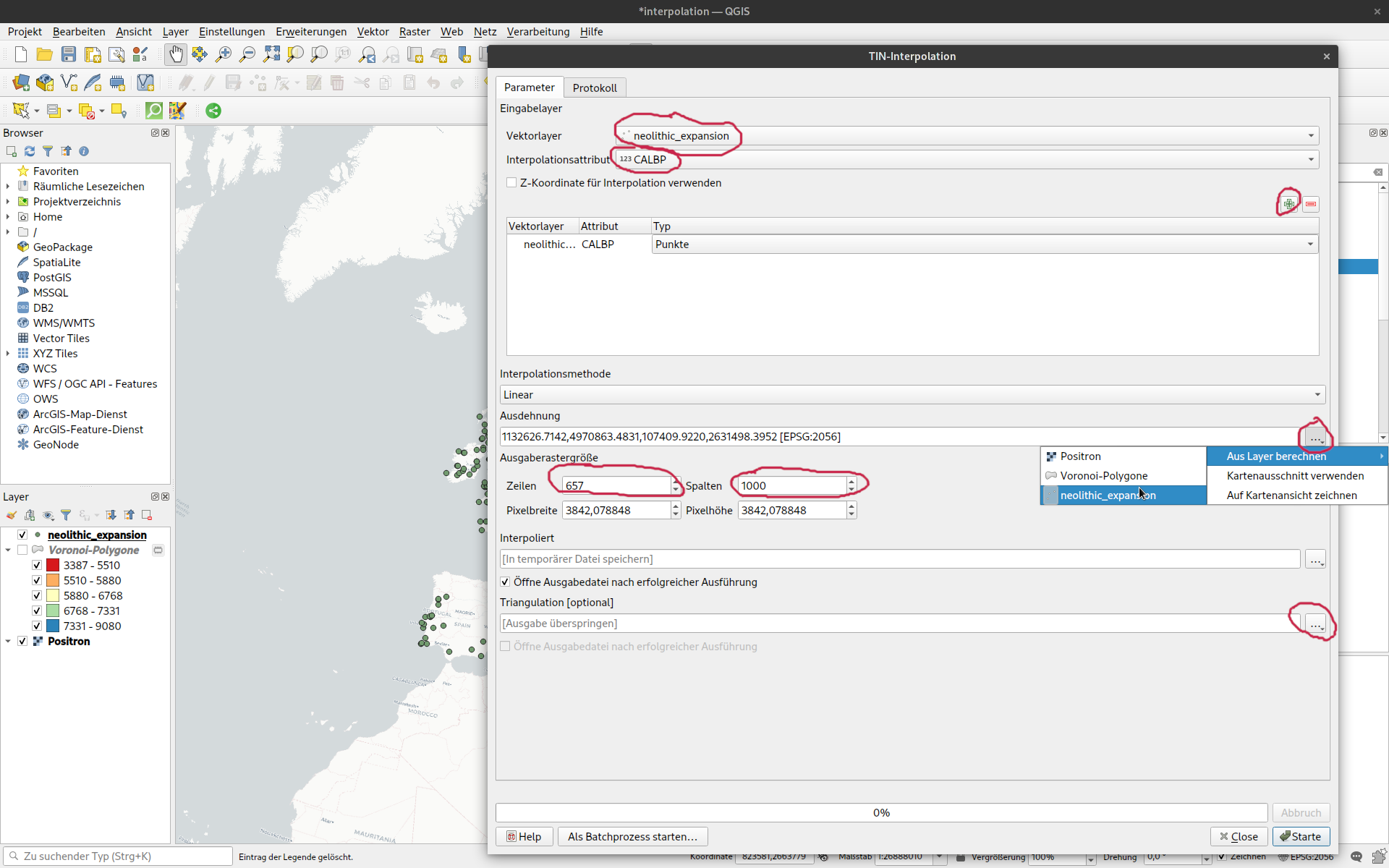
Task: Click the Save Project floppy icon
Action: coord(69,54)
